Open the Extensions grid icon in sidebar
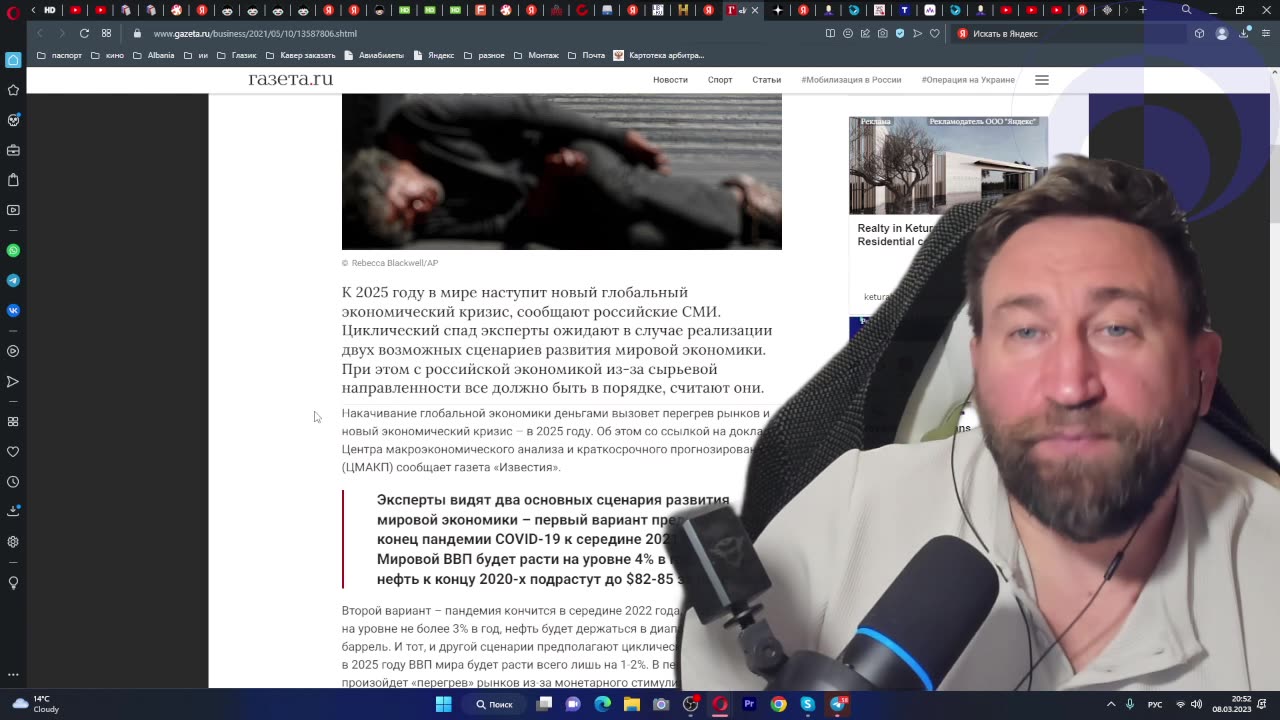Viewport: 1280px width, 720px height. 13,421
